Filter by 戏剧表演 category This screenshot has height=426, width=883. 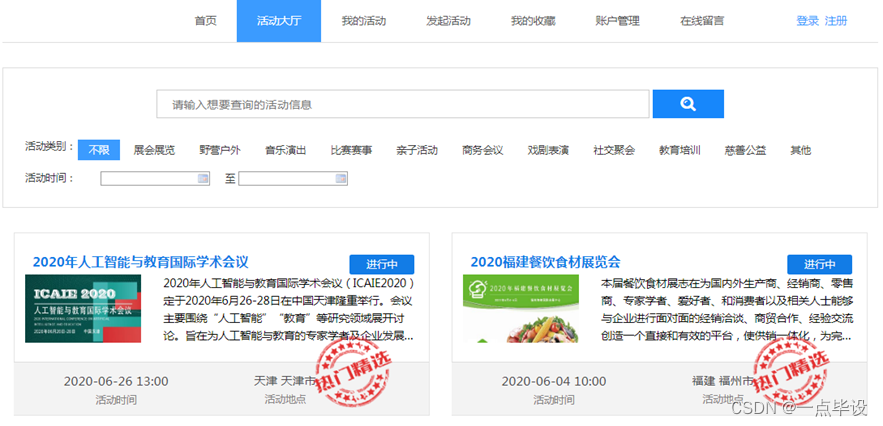[548, 150]
